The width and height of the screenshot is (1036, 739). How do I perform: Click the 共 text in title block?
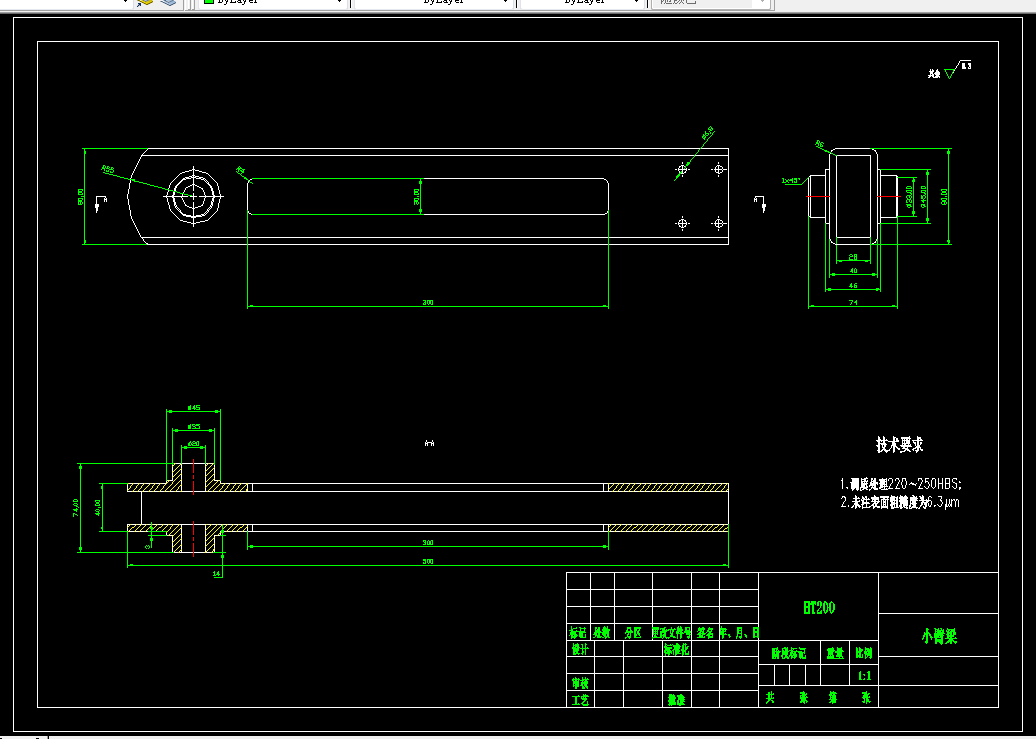770,698
